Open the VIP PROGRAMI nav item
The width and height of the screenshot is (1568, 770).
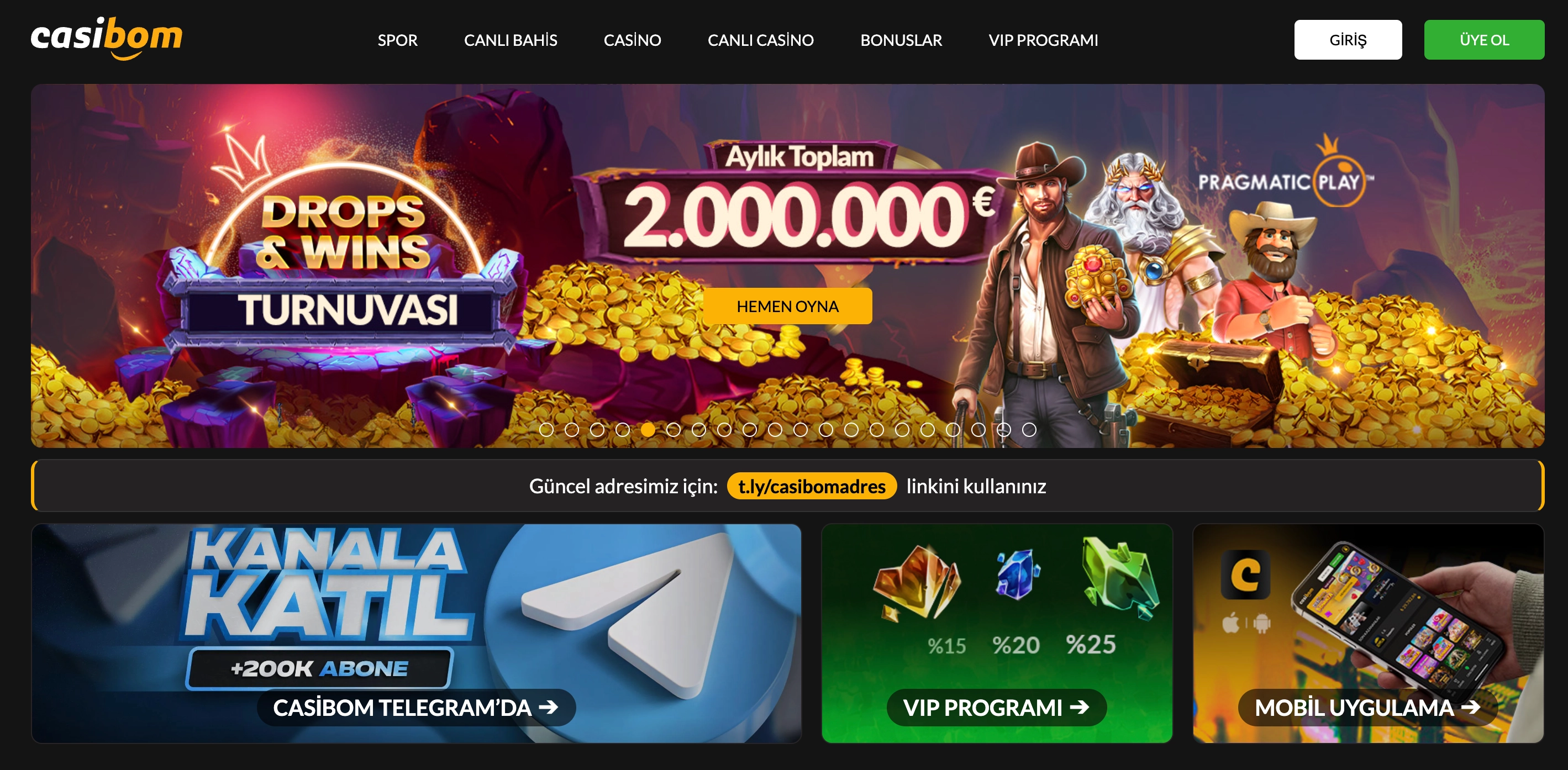pos(1043,40)
